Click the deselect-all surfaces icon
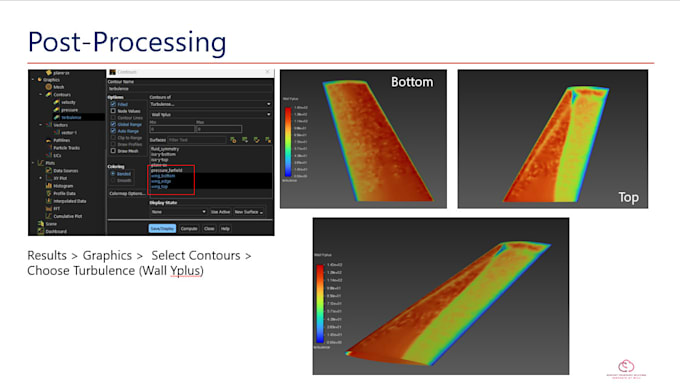 click(x=268, y=140)
